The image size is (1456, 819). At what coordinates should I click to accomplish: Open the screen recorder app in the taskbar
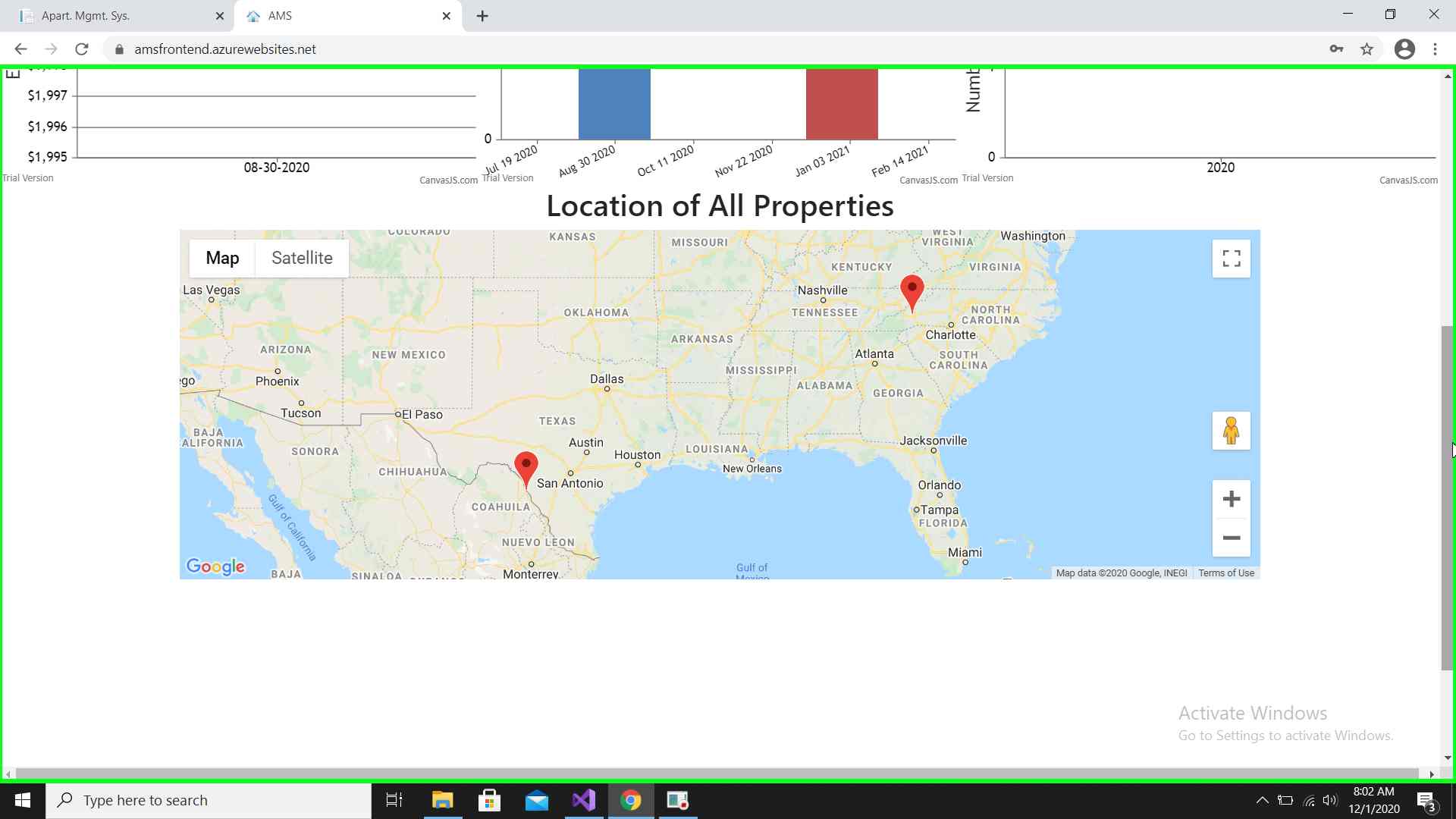pyautogui.click(x=678, y=800)
